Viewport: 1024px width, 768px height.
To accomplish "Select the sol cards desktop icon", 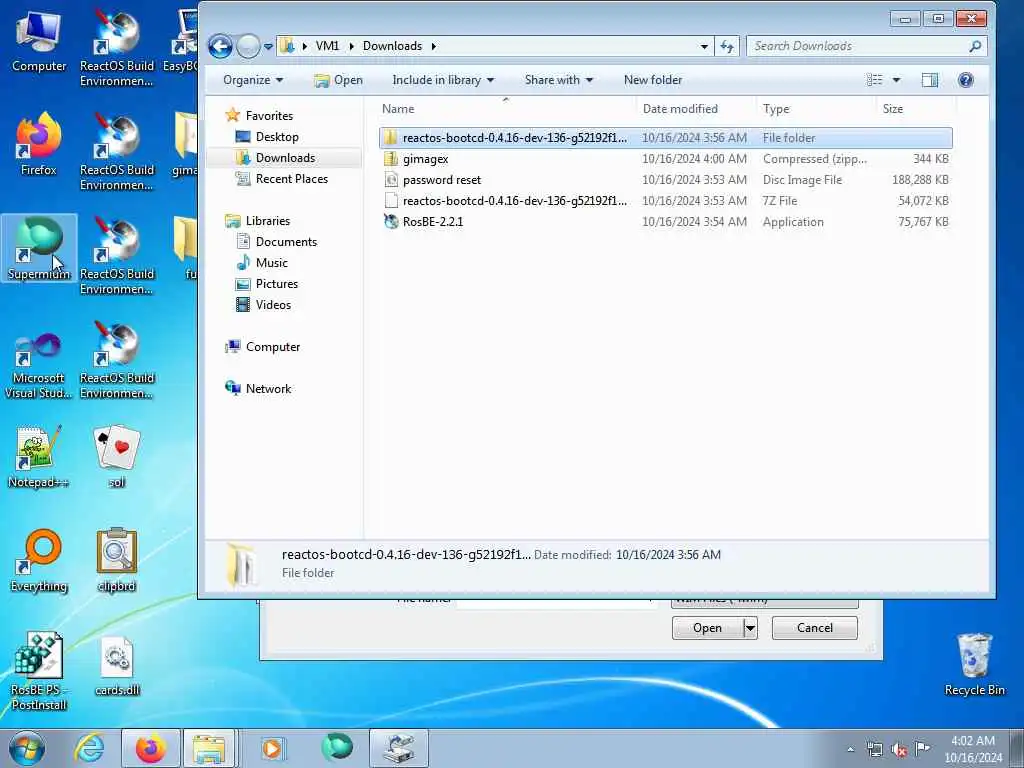I will point(117,456).
